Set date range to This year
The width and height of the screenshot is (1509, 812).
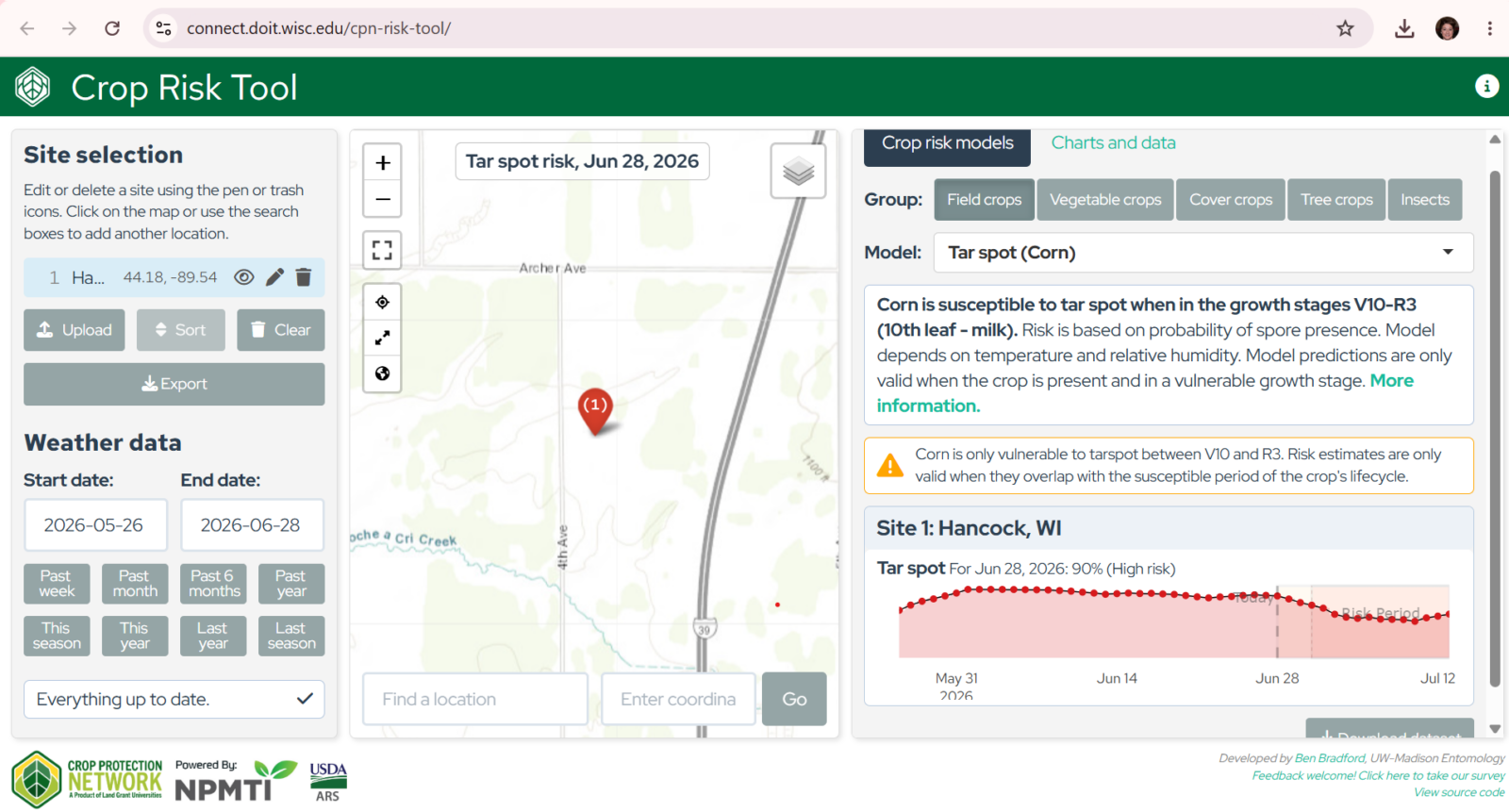point(135,636)
